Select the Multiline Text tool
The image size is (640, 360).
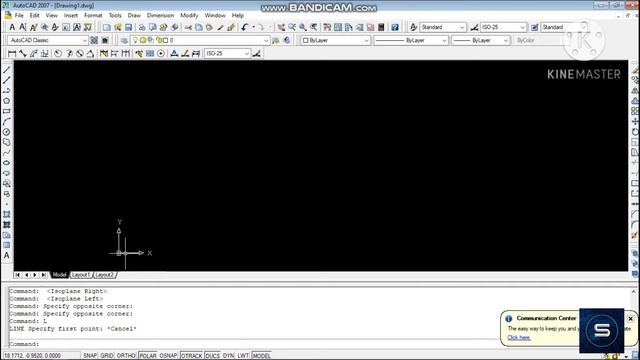[x=7, y=256]
